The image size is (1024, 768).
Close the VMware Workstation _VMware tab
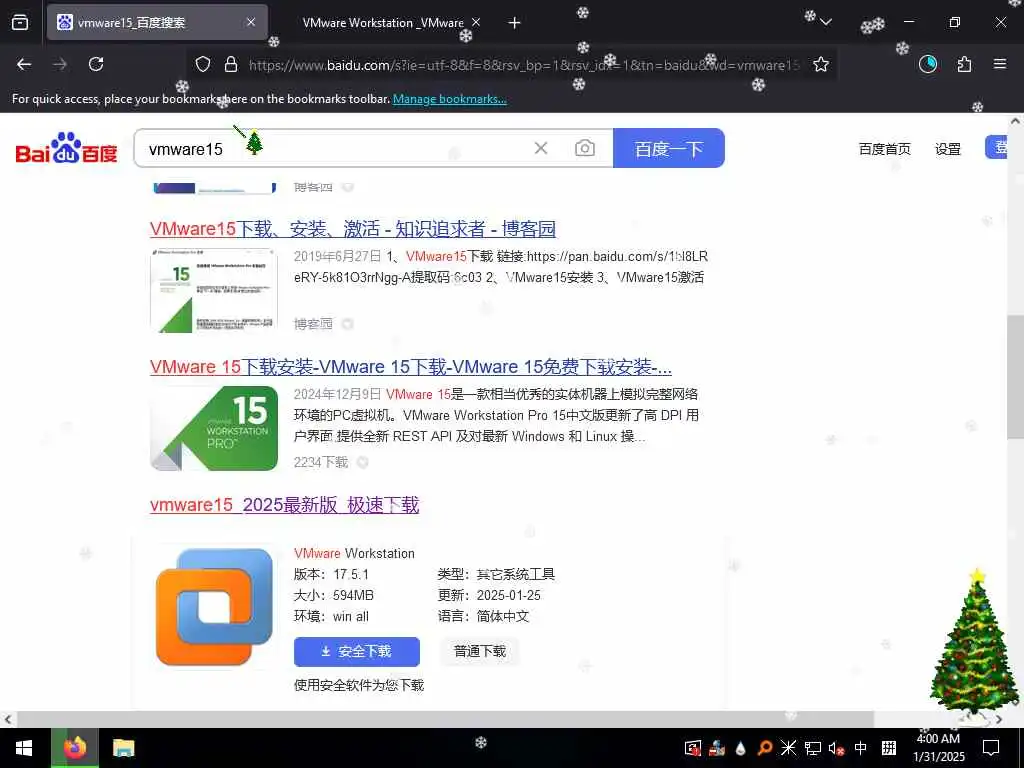pyautogui.click(x=476, y=22)
